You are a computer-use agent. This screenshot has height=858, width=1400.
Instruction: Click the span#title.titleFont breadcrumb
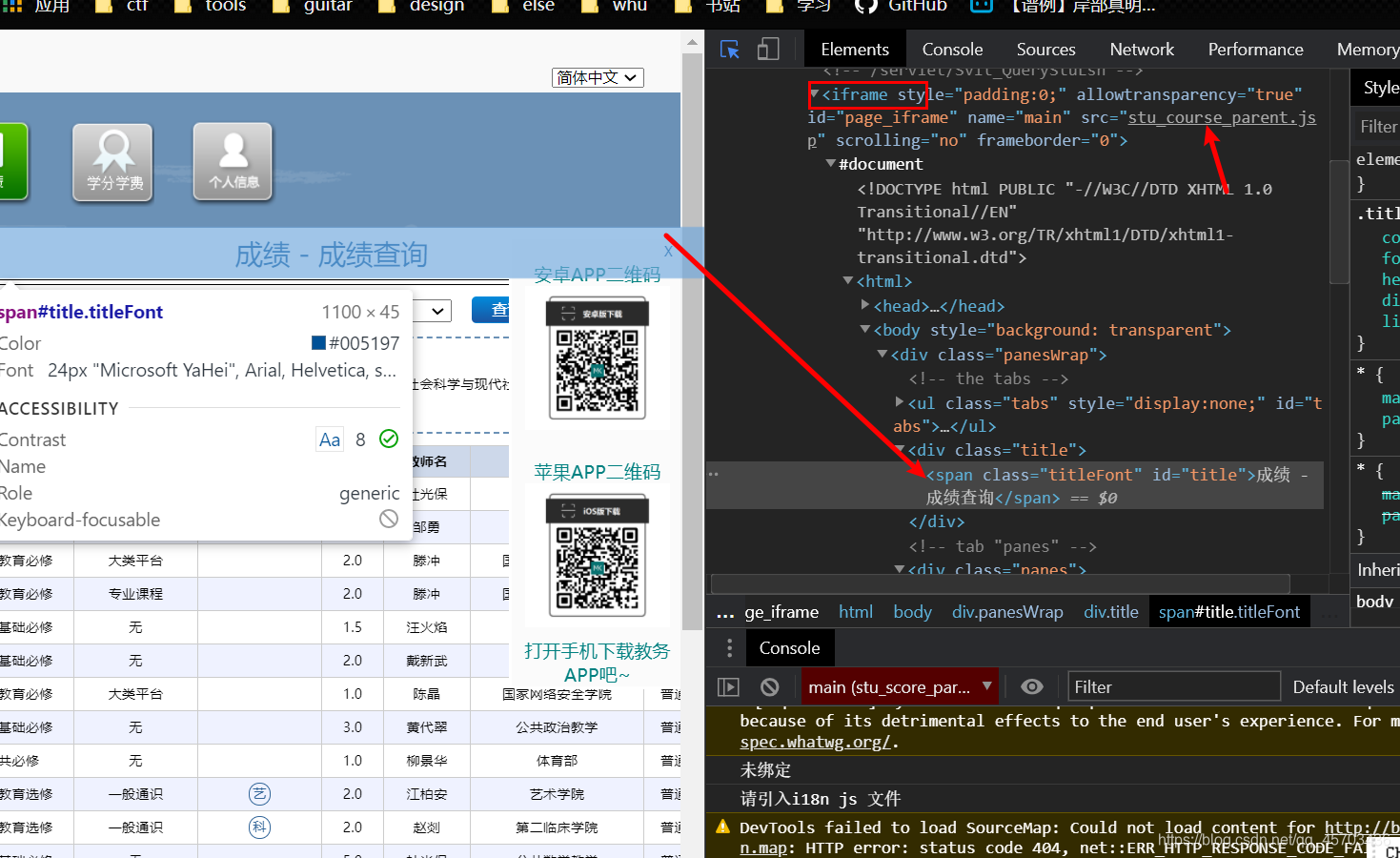point(1229,612)
